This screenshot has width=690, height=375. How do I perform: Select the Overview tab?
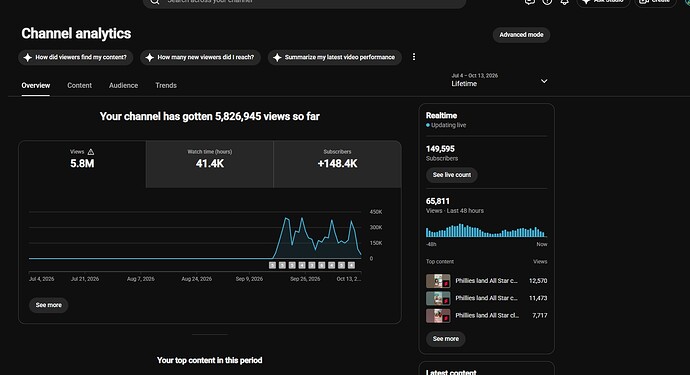pos(36,85)
